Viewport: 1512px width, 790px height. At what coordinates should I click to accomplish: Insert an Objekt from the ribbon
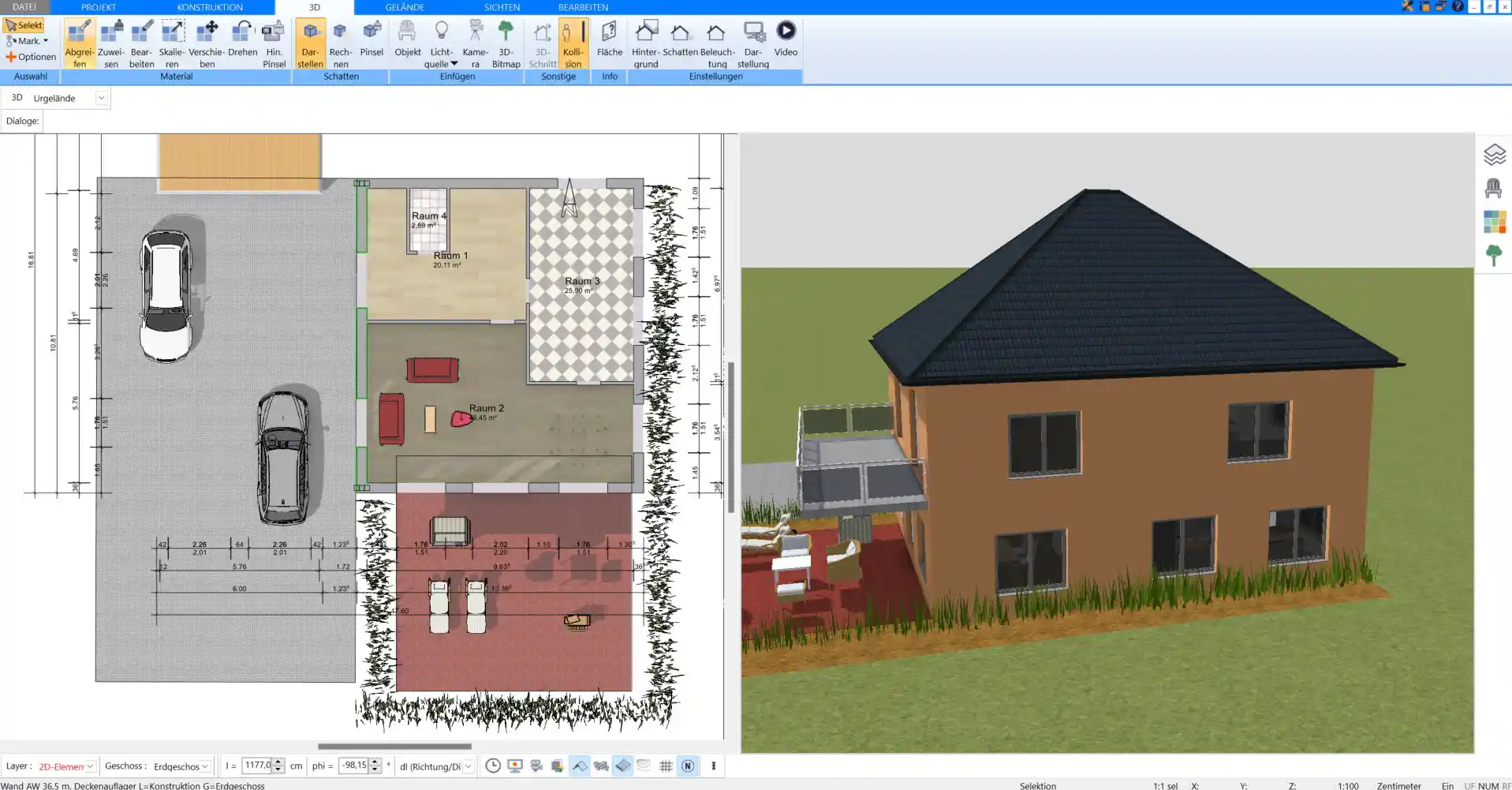pos(407,39)
